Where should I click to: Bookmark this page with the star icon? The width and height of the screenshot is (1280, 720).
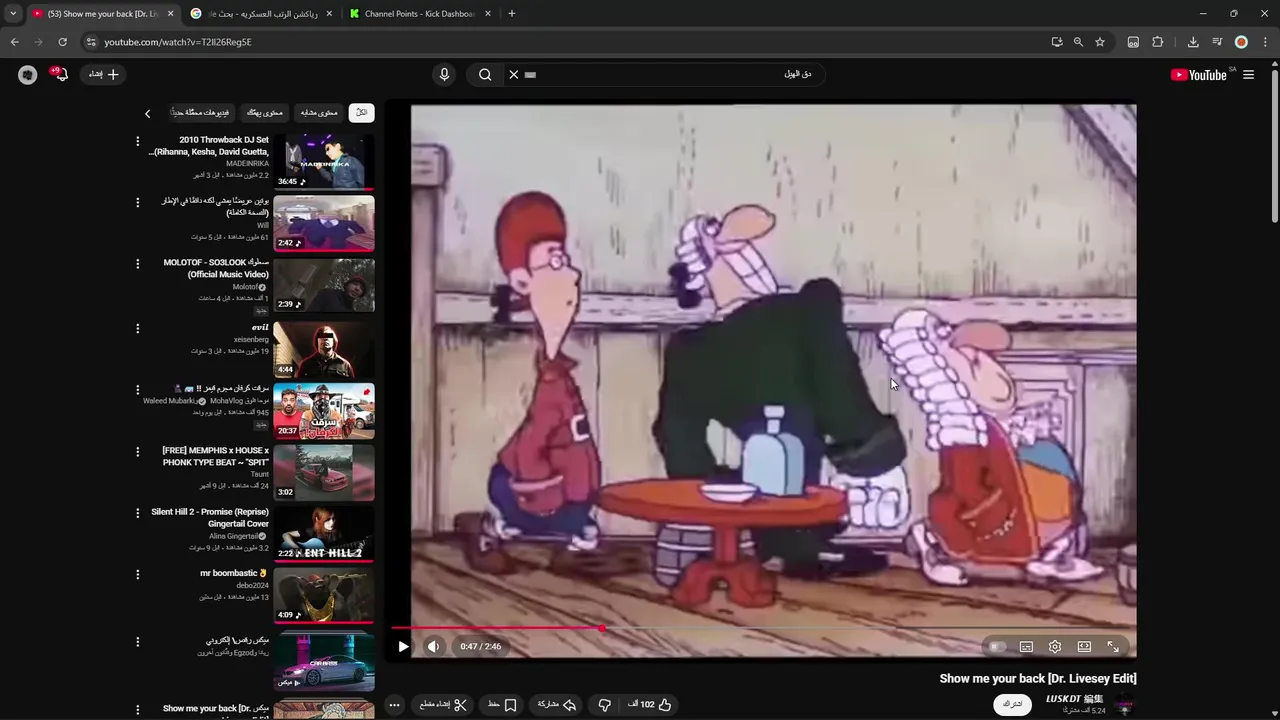1100,42
